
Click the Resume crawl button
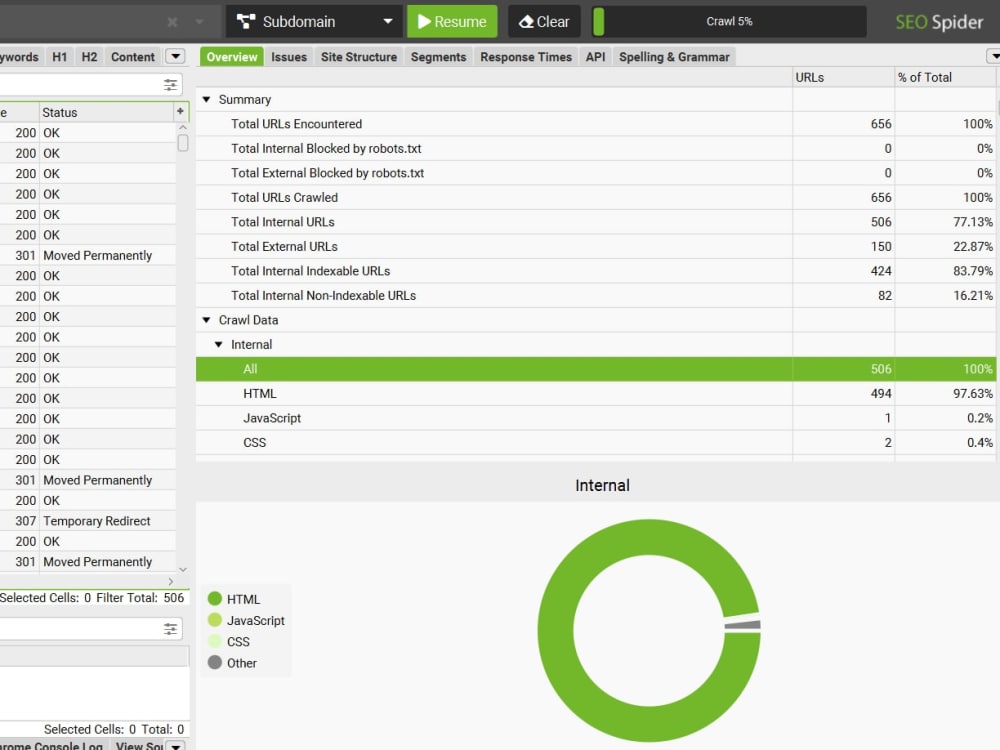pos(452,22)
